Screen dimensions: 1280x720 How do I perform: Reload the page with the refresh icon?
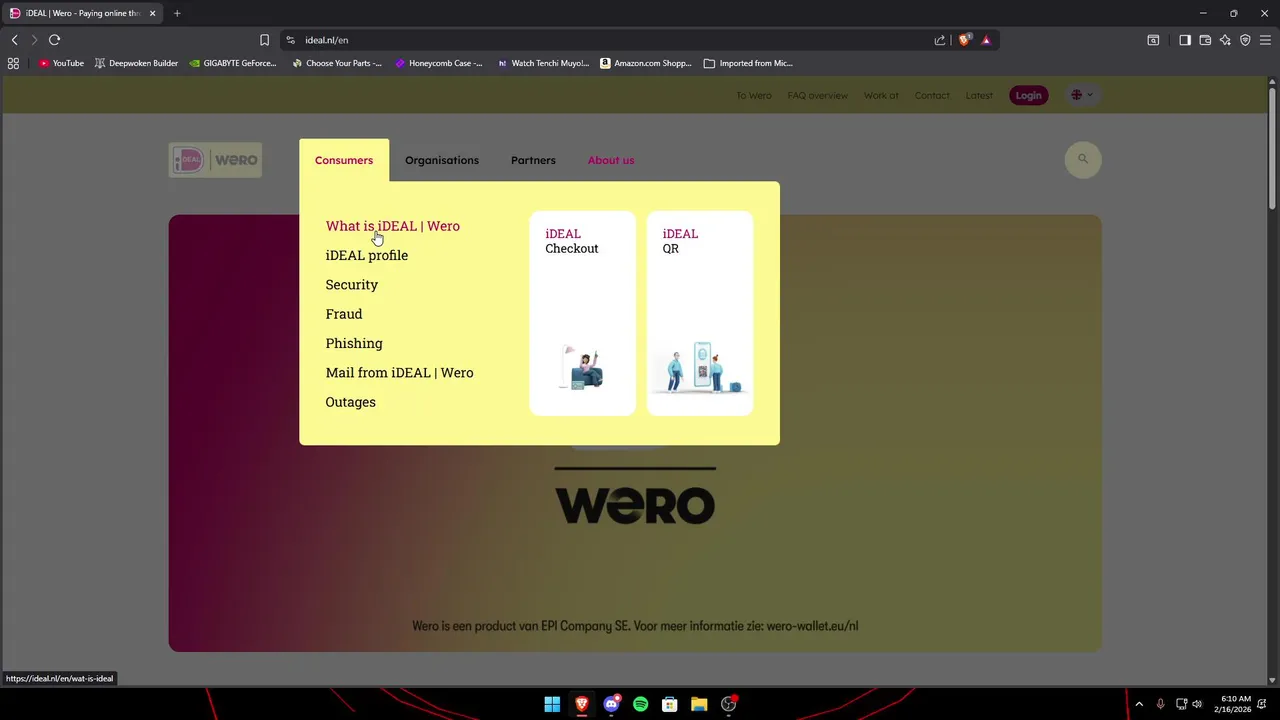point(54,40)
